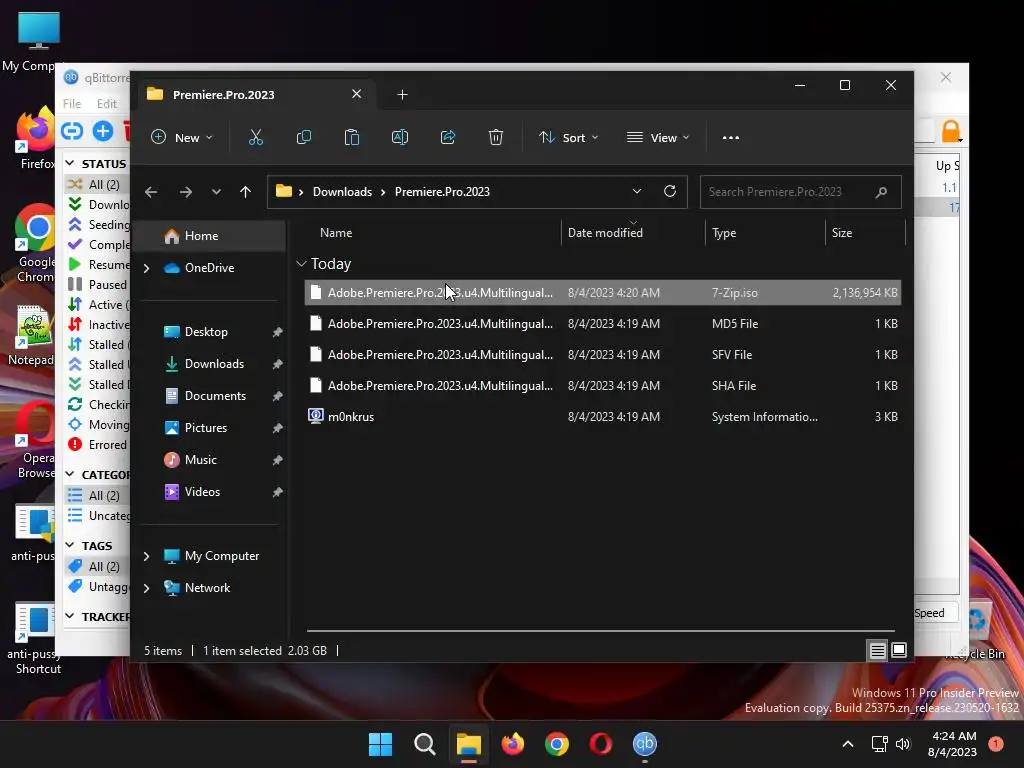Open Windows taskbar search

click(424, 744)
